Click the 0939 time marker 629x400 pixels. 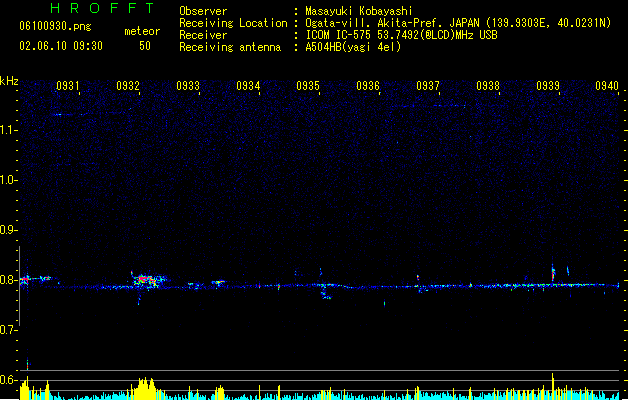548,86
